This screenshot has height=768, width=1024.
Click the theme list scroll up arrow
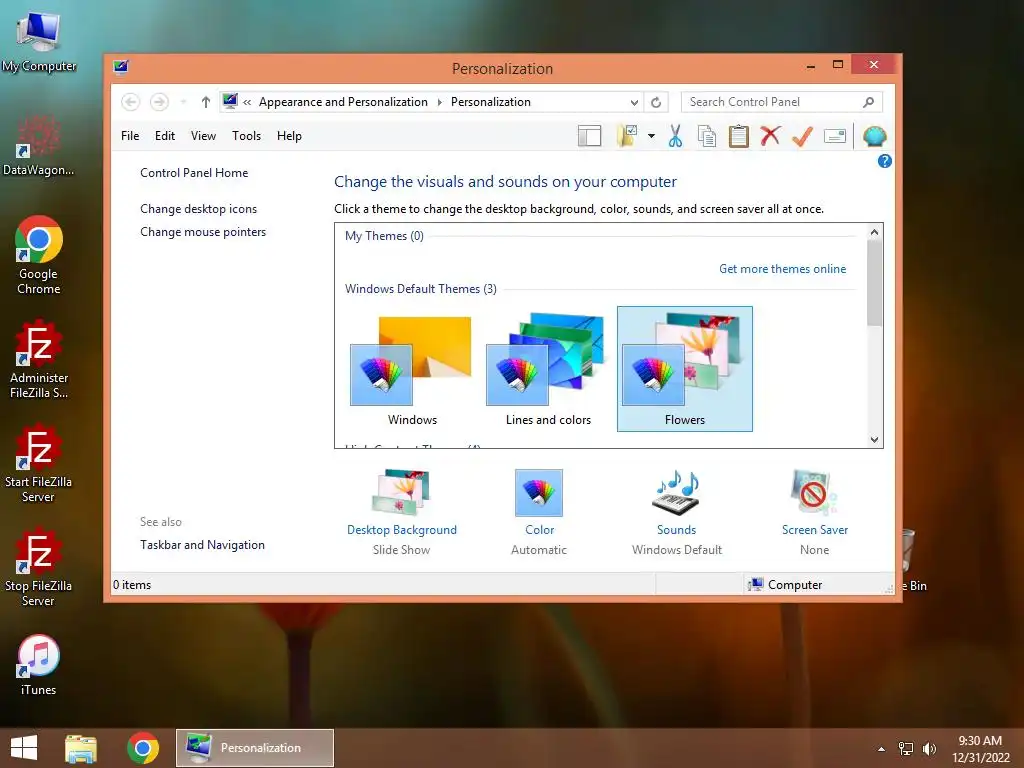tap(874, 232)
